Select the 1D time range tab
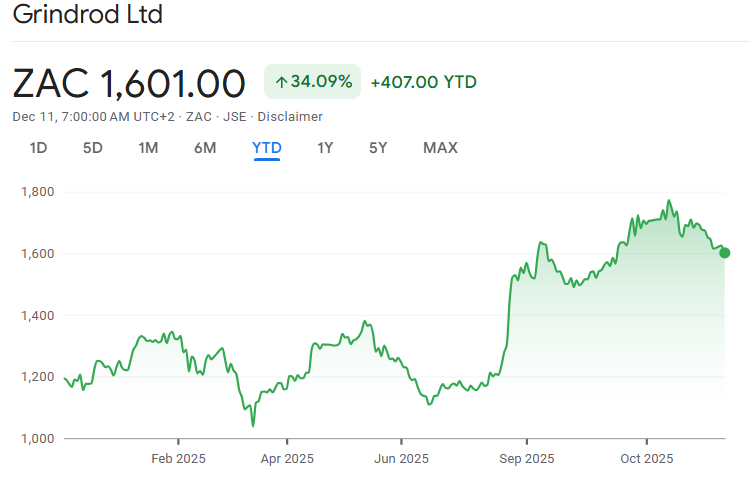750x479 pixels. [x=39, y=148]
